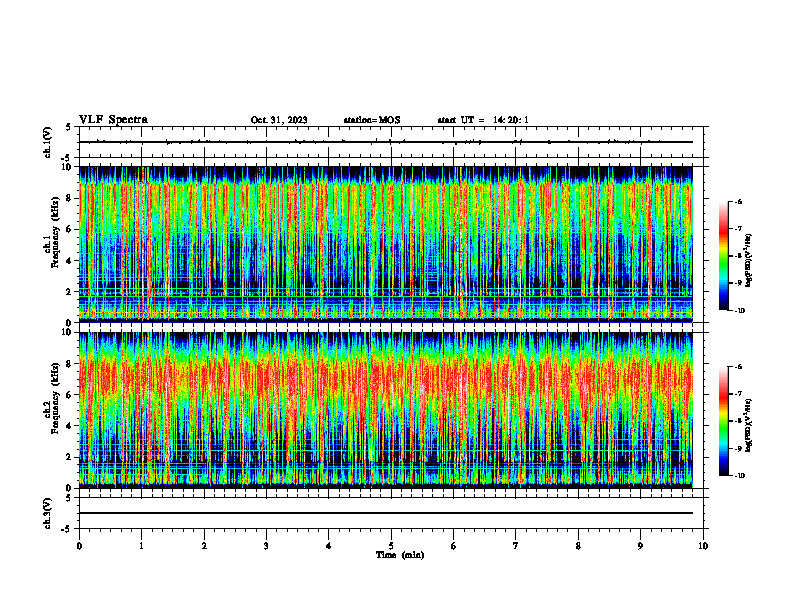This screenshot has width=792, height=612.
Task: Click time axis tick label "4"
Action: 329,546
